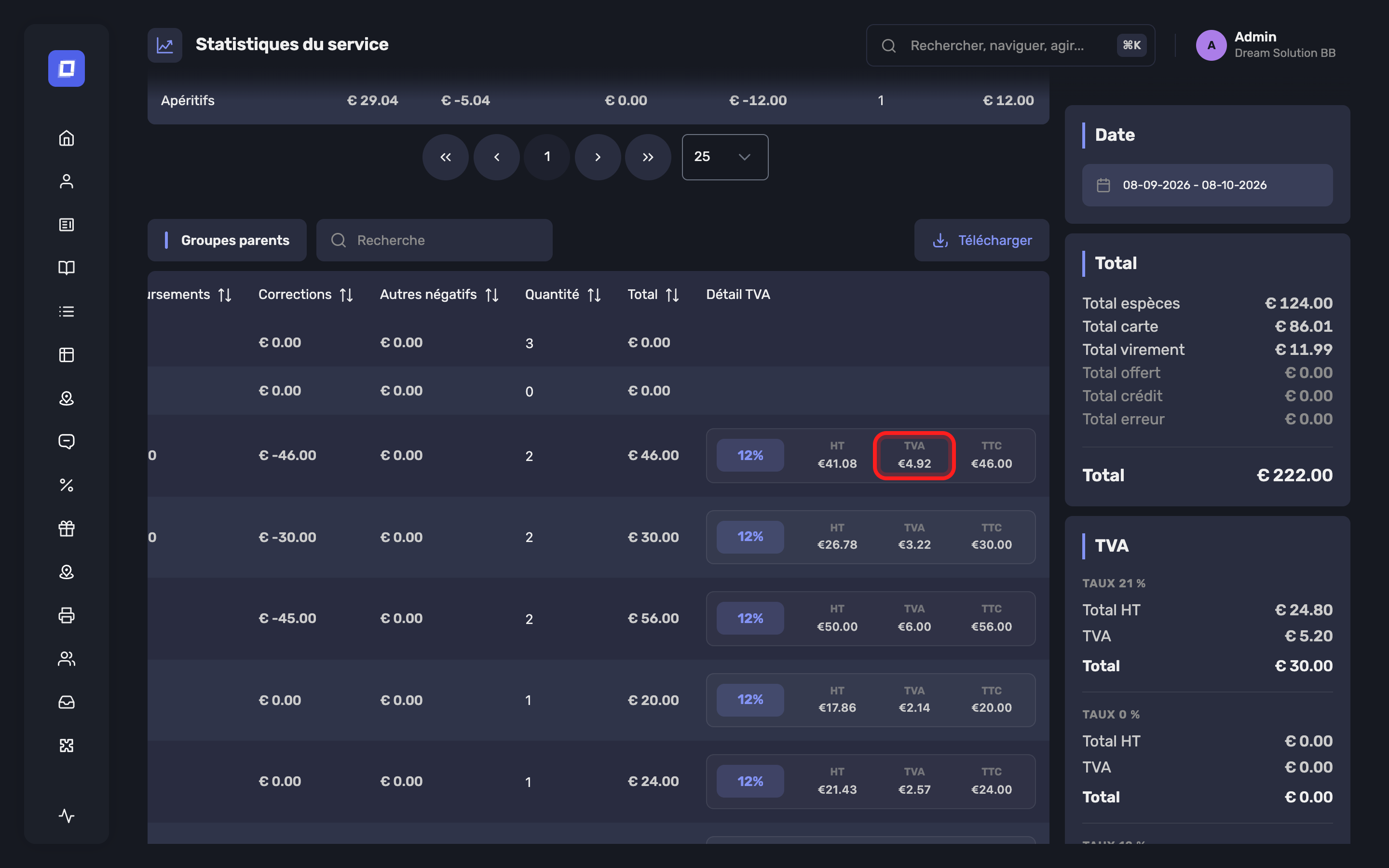The image size is (1389, 868).
Task: Open the percent discounts icon in sidebar
Action: [67, 485]
